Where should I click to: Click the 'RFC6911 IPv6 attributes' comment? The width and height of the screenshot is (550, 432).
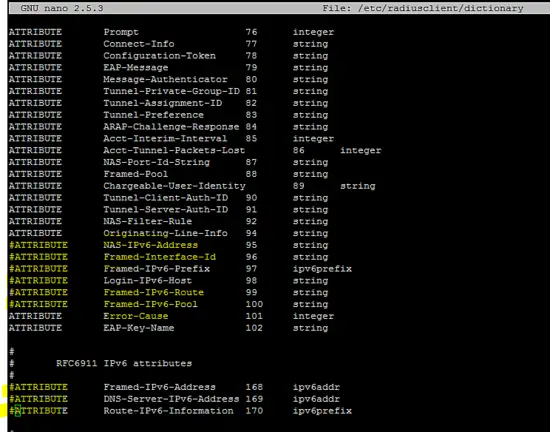(124, 364)
